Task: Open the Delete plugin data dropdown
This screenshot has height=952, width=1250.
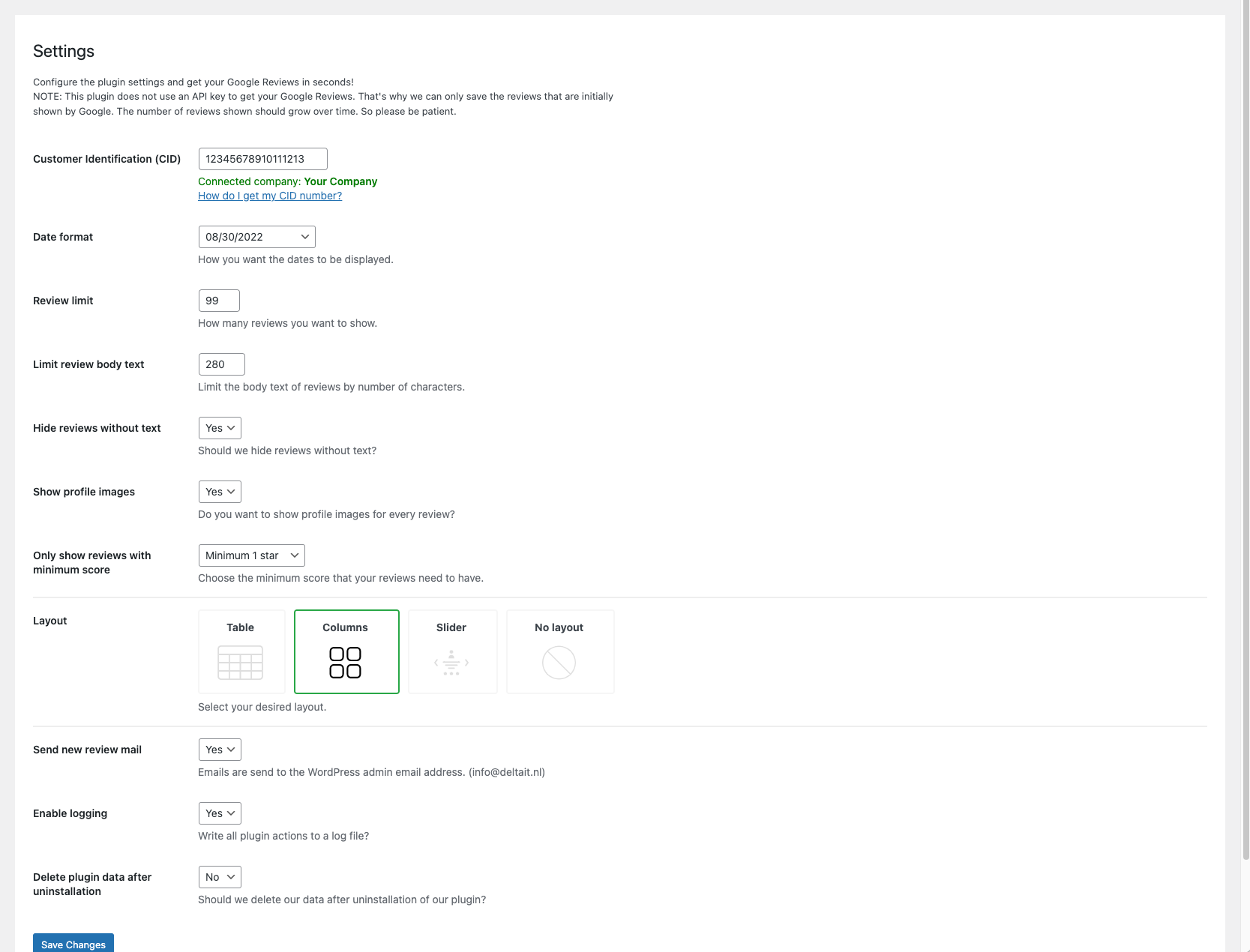Action: point(220,877)
